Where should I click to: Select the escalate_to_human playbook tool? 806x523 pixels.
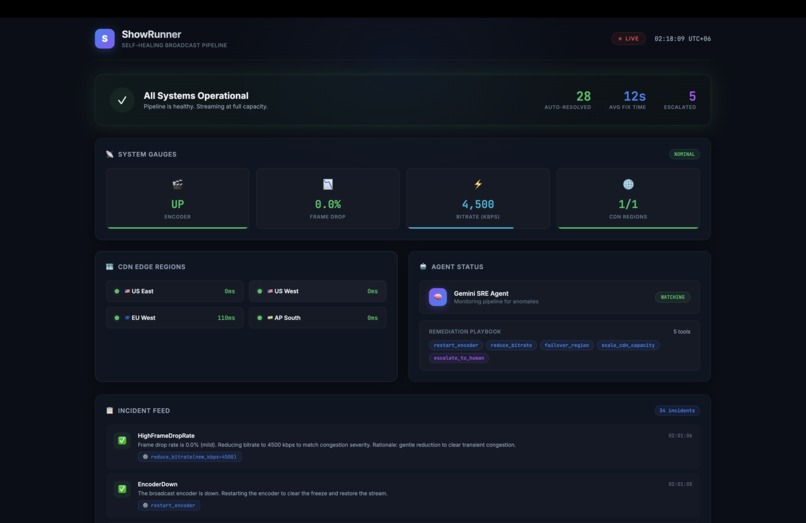(459, 358)
